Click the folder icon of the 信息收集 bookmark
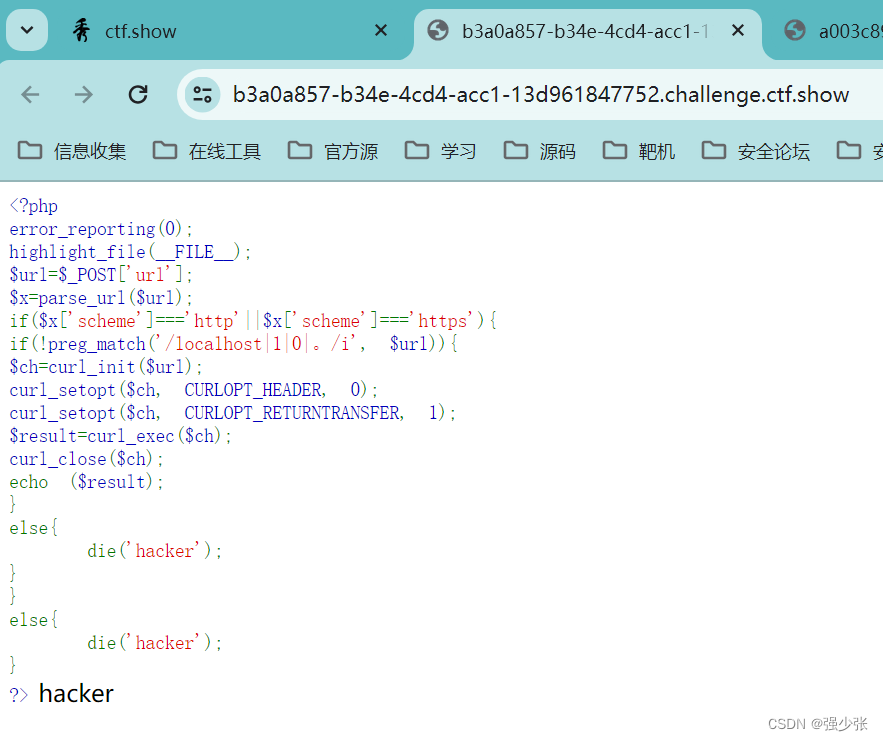The height and width of the screenshot is (741, 883). (x=30, y=150)
